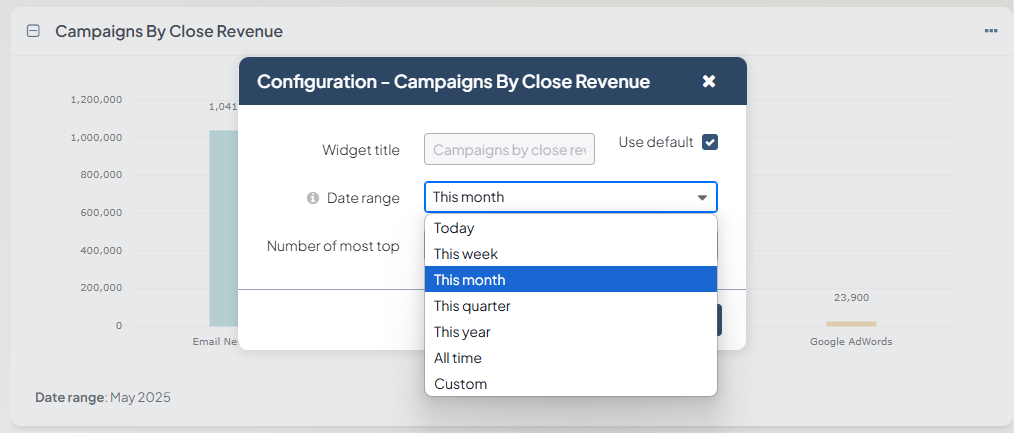Image resolution: width=1014 pixels, height=433 pixels.
Task: Click the Date range select caret arrow
Action: 702,198
